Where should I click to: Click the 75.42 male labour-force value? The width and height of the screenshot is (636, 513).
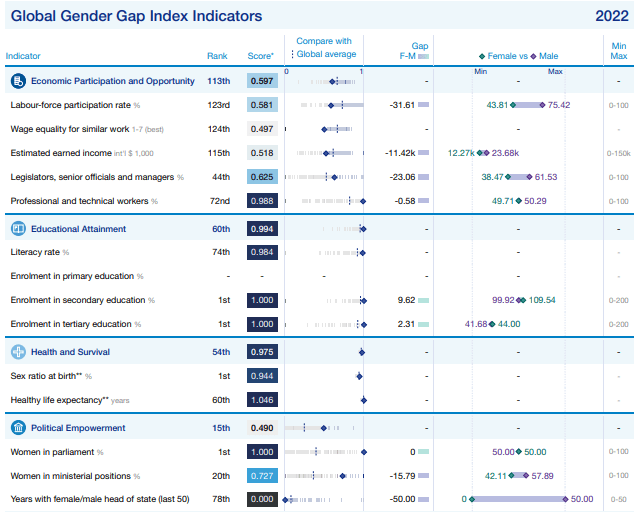(x=559, y=105)
